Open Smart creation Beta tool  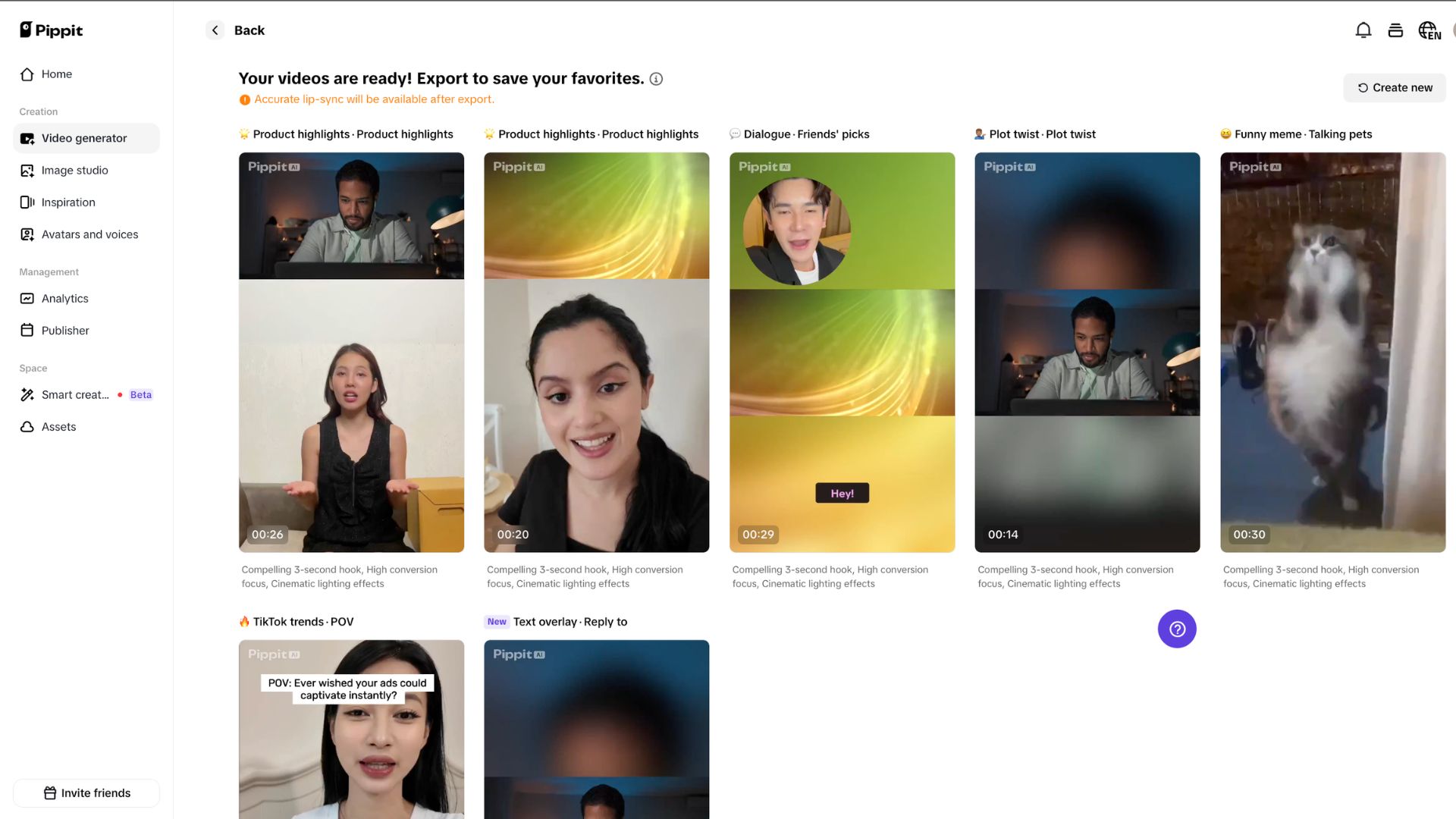pos(75,395)
